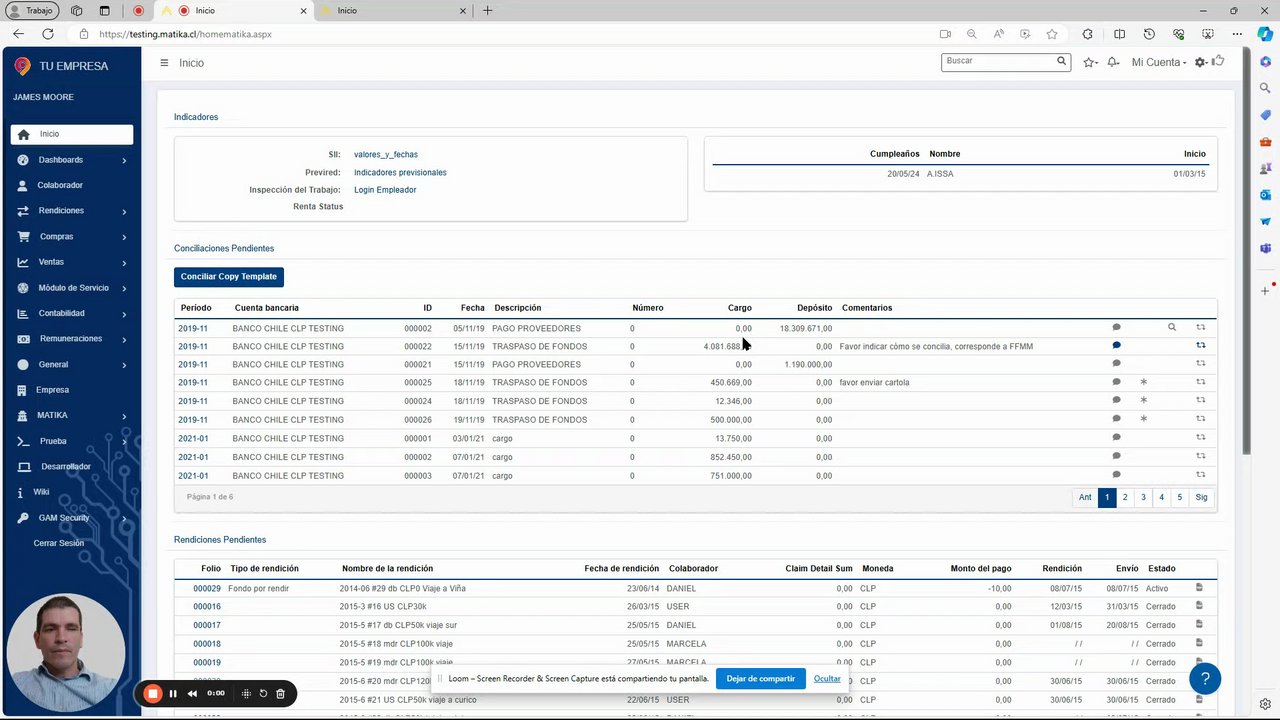Expand Ventas sidebar menu
Screen dimensions: 1280x720
click(x=72, y=262)
